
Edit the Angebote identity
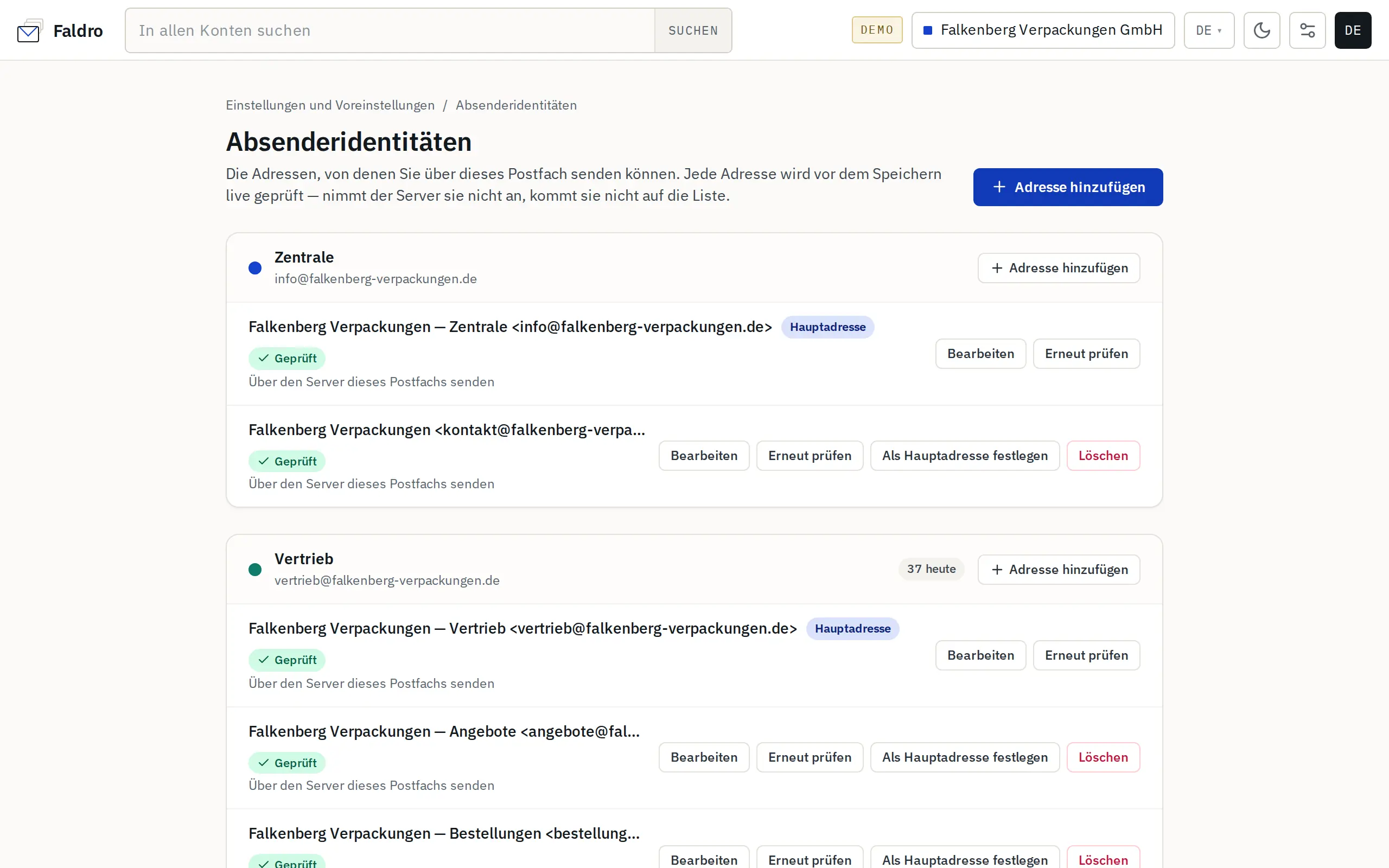(x=704, y=757)
